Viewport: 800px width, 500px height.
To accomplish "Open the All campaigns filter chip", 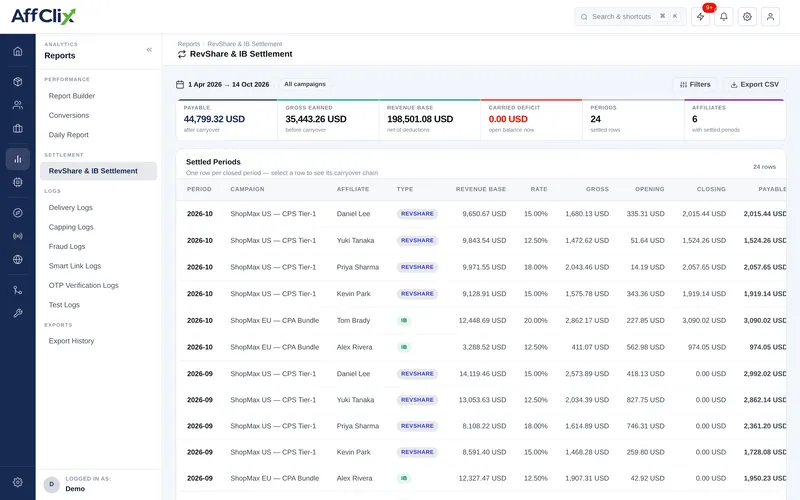I will point(305,84).
